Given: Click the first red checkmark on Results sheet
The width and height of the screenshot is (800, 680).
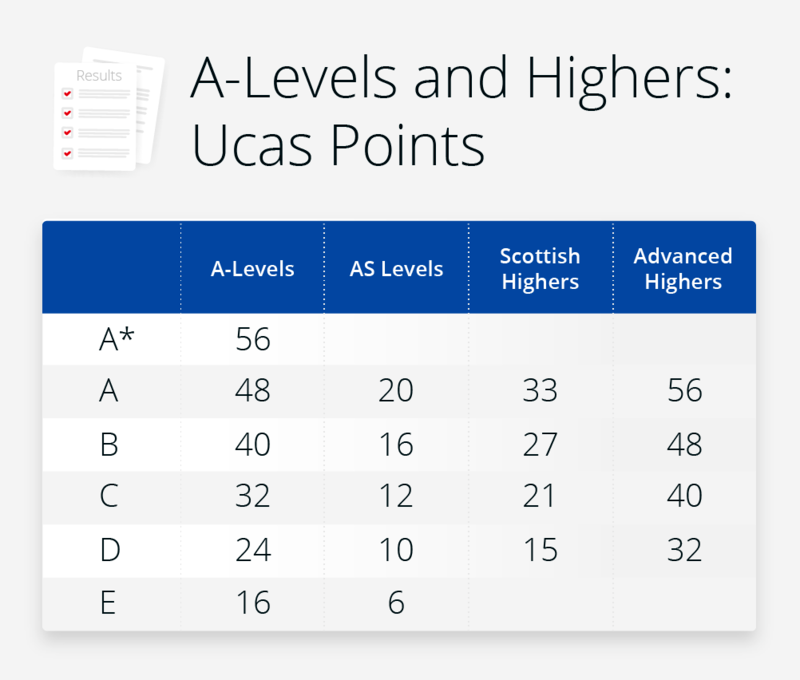Looking at the screenshot, I should coord(67,93).
